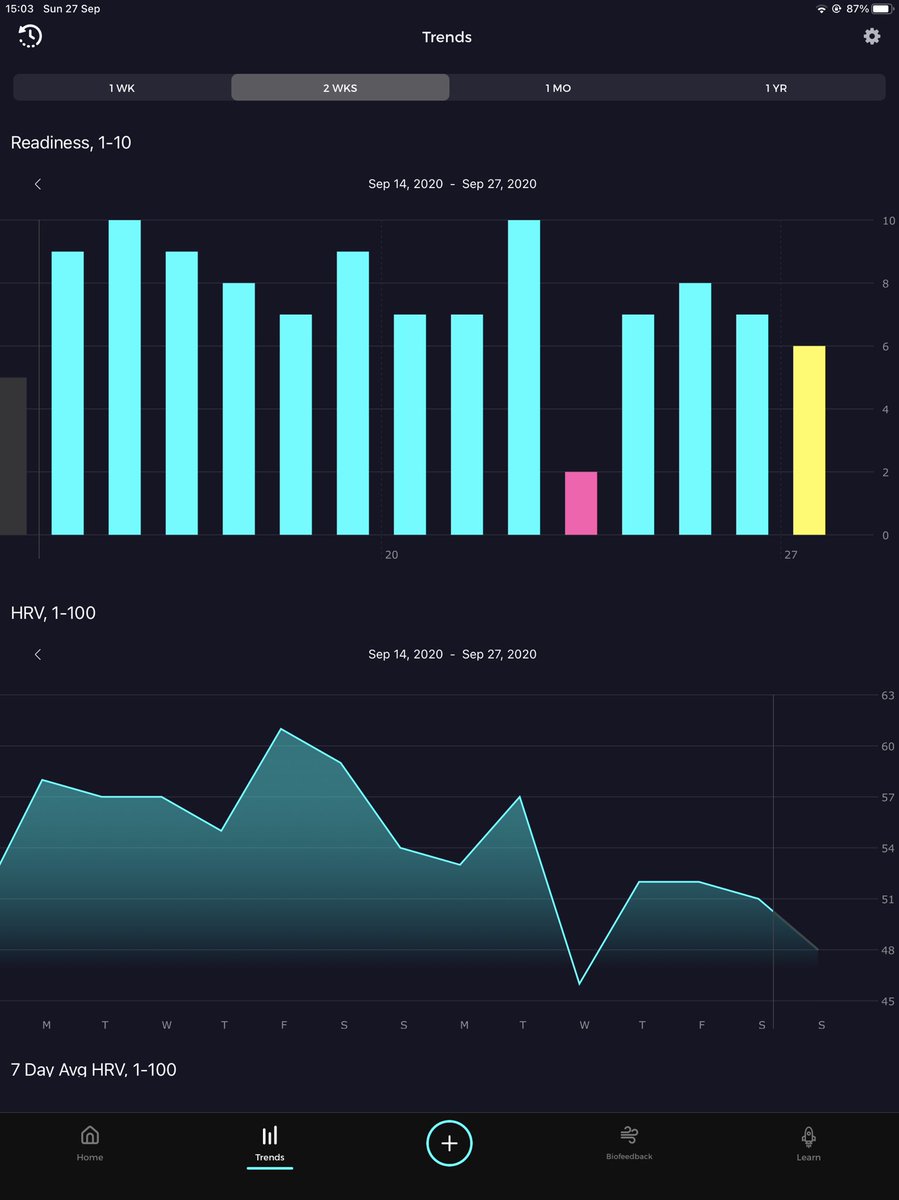The width and height of the screenshot is (899, 1200).
Task: Tap the HRV chart date range label
Action: coord(452,654)
